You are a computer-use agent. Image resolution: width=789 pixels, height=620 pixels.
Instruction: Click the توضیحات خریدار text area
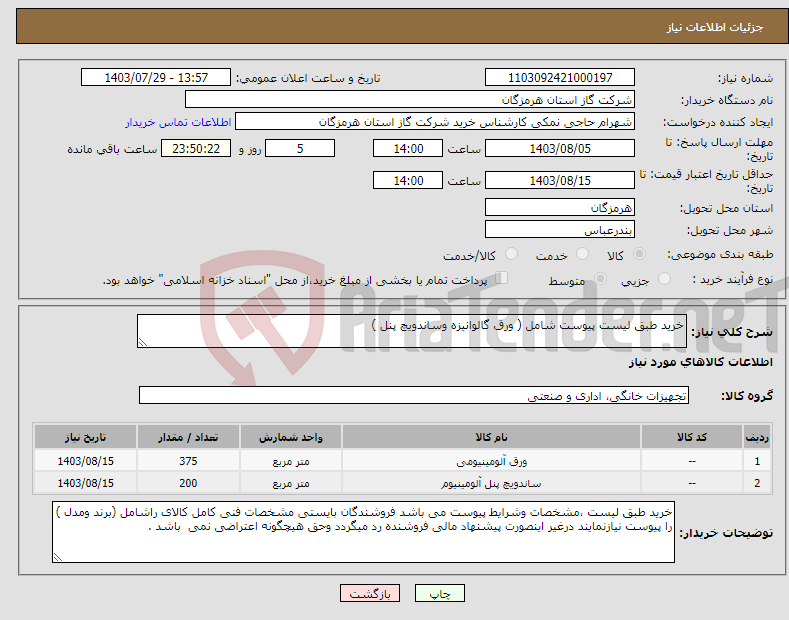click(x=363, y=532)
